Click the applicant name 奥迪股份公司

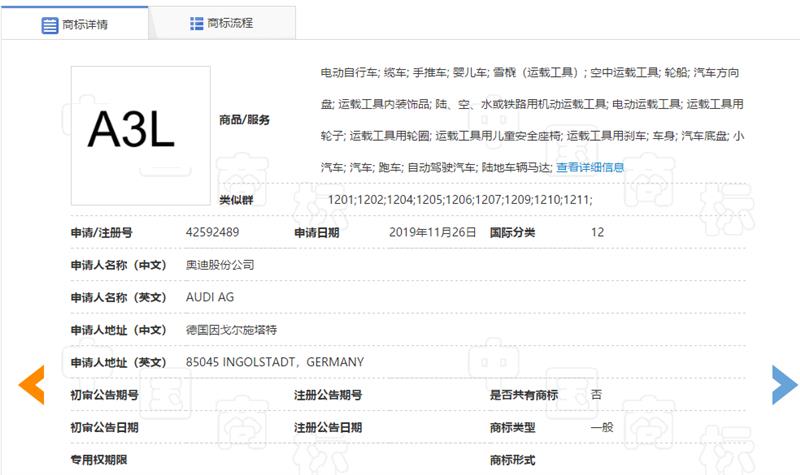[x=220, y=265]
